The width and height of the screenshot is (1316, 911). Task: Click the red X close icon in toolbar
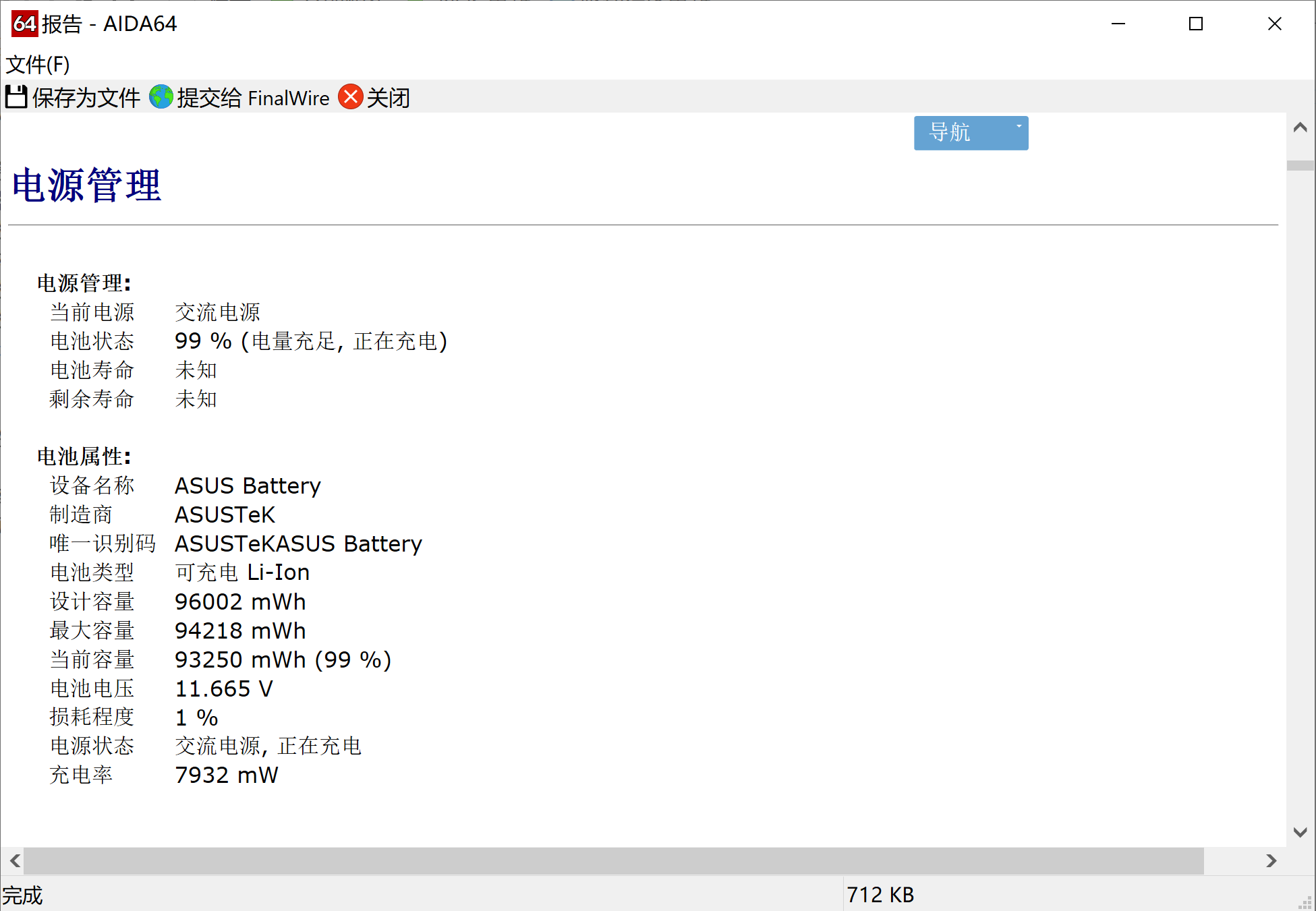pyautogui.click(x=351, y=97)
